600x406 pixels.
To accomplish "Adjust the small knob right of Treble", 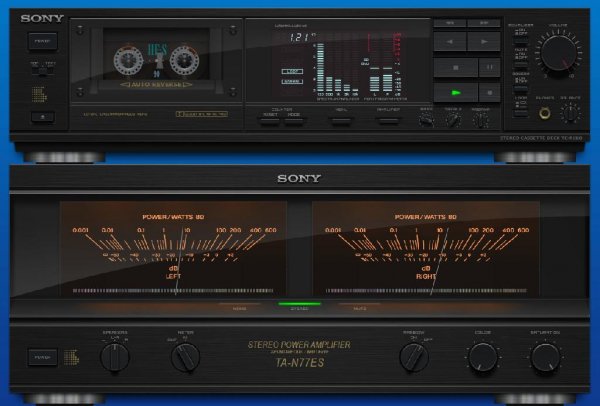I will pyautogui.click(x=481, y=121).
